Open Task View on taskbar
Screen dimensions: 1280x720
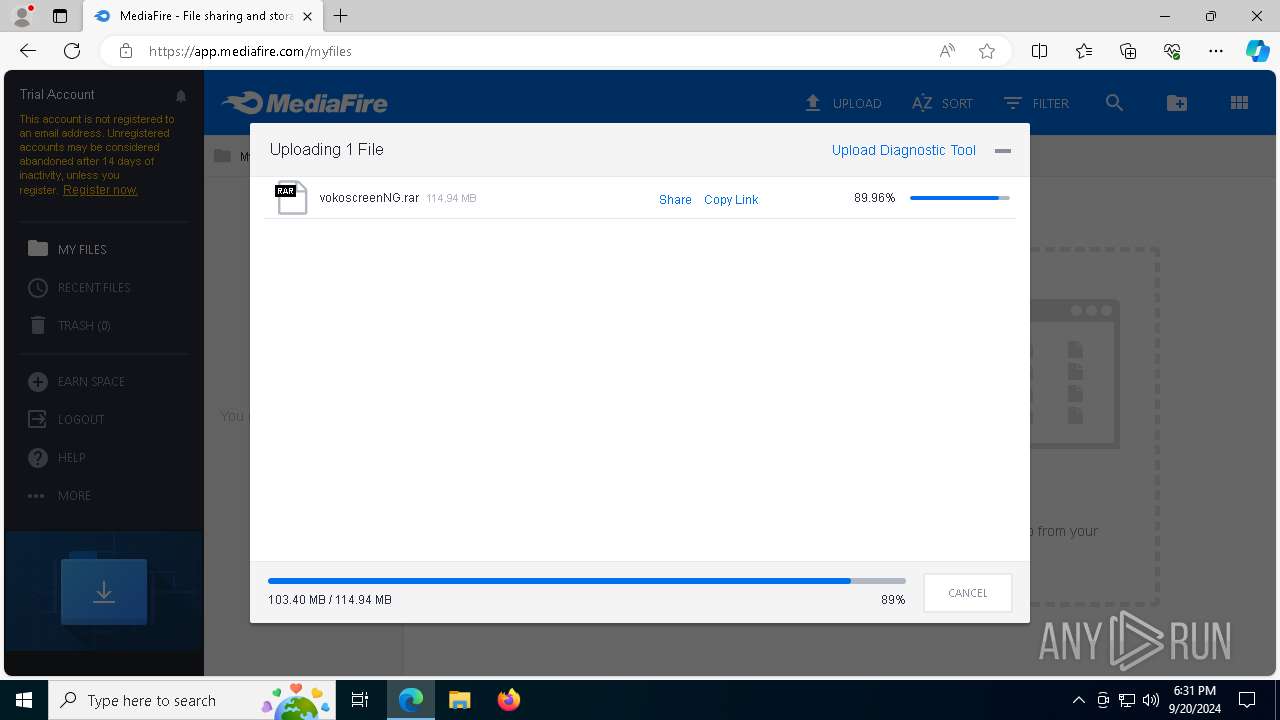coord(361,700)
